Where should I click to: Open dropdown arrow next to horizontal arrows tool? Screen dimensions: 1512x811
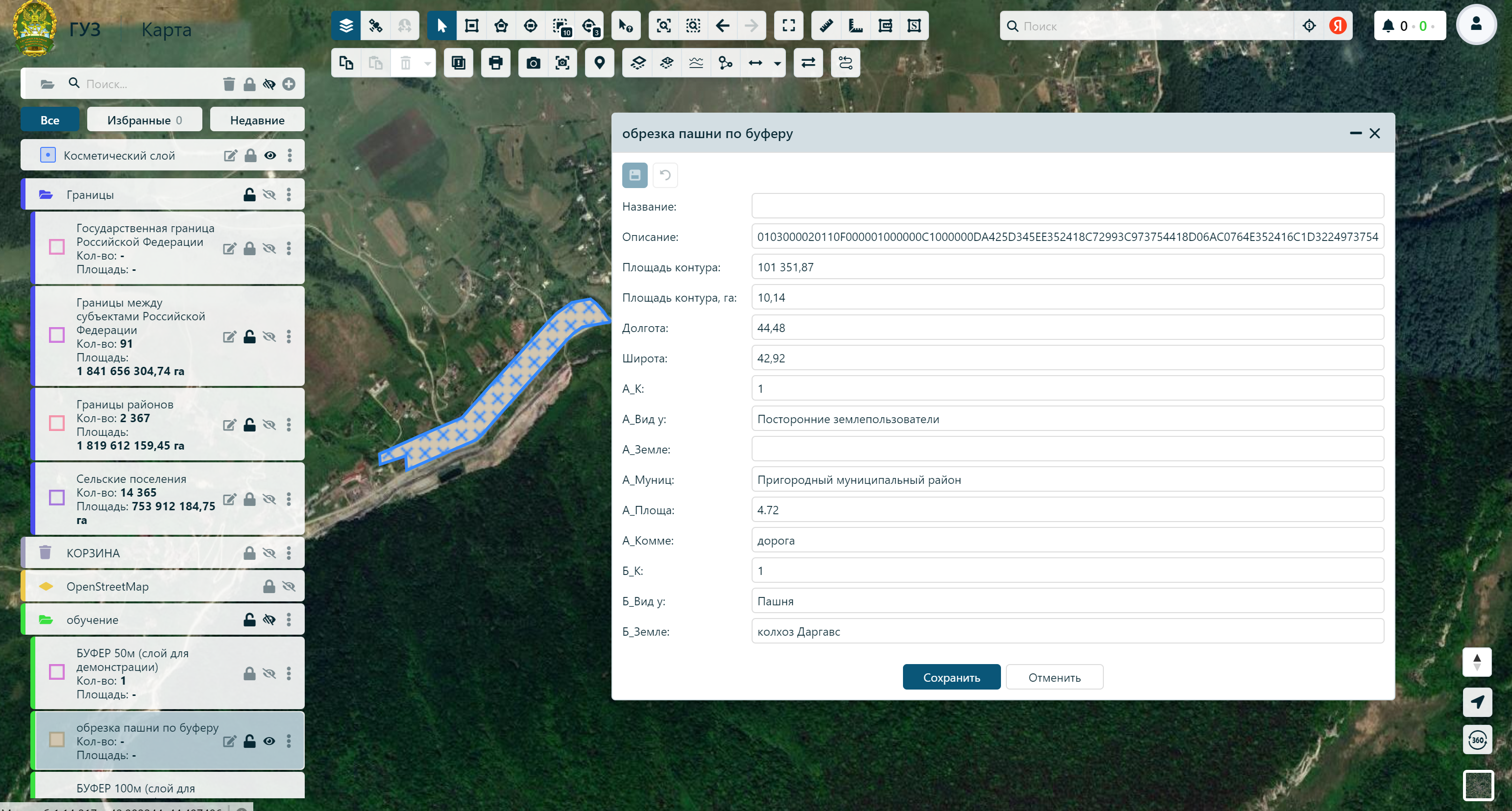pos(777,63)
